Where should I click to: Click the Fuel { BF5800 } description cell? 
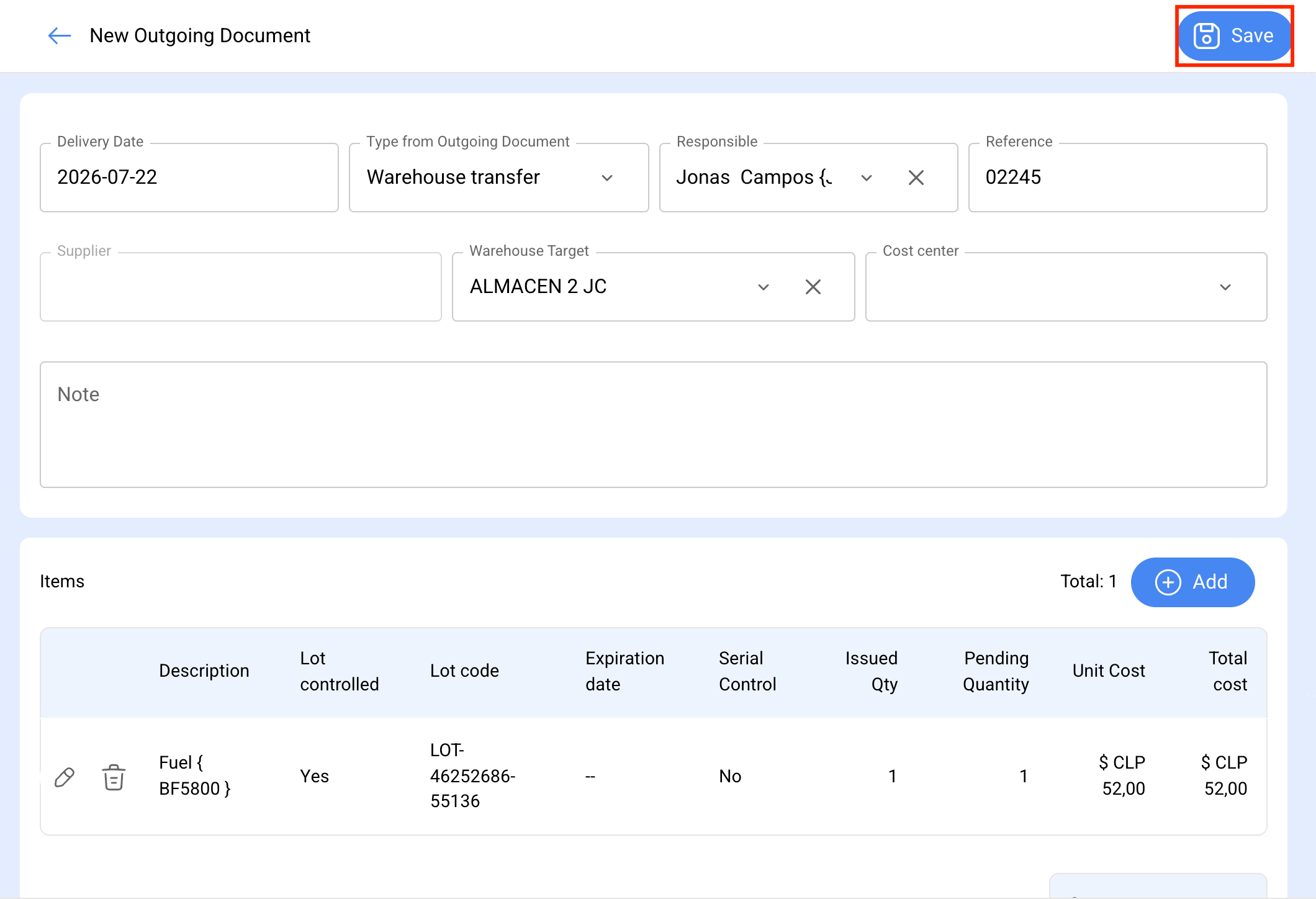click(195, 776)
